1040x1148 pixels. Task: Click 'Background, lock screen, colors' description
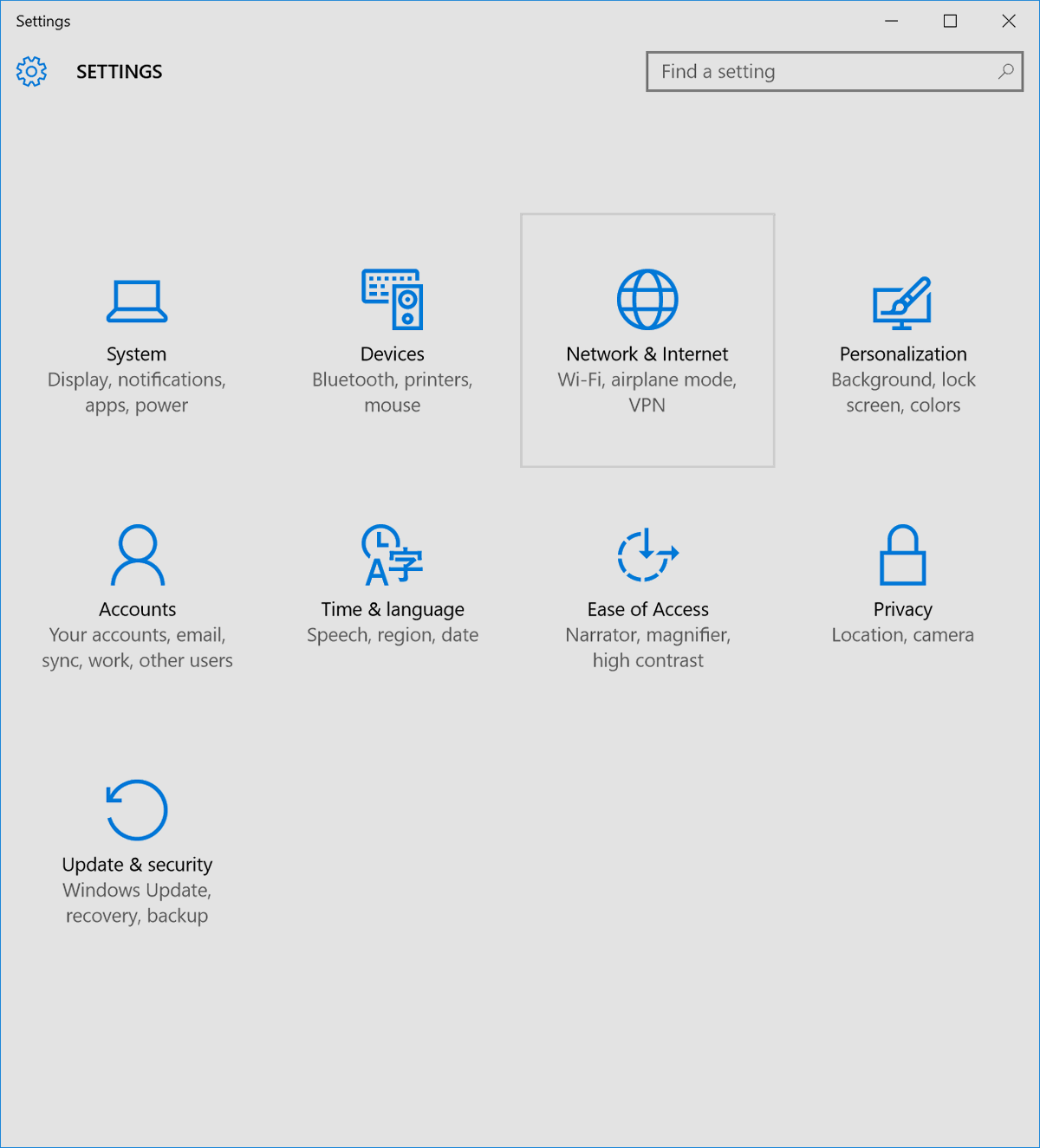pyautogui.click(x=903, y=392)
